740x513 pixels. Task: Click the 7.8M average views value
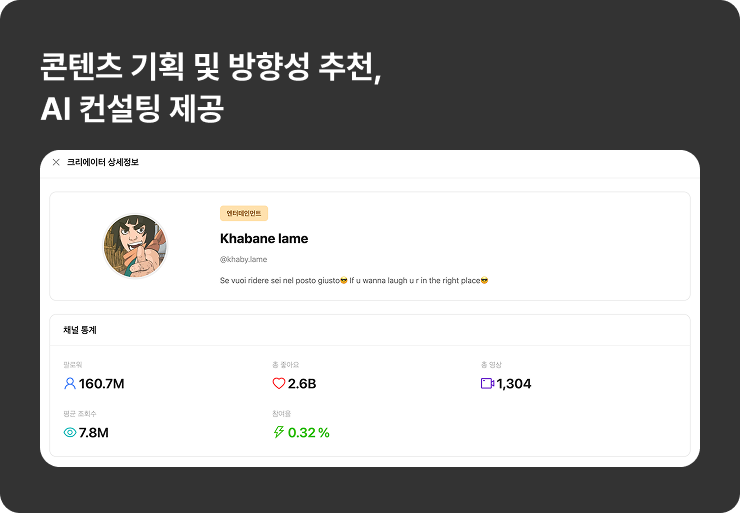pos(94,433)
